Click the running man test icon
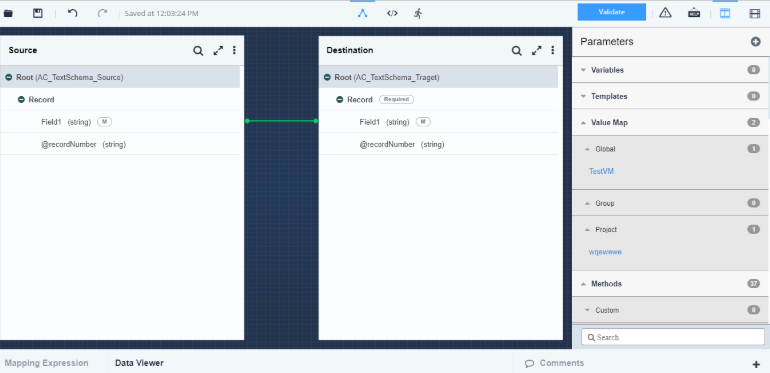The width and height of the screenshot is (770, 373). click(x=418, y=13)
